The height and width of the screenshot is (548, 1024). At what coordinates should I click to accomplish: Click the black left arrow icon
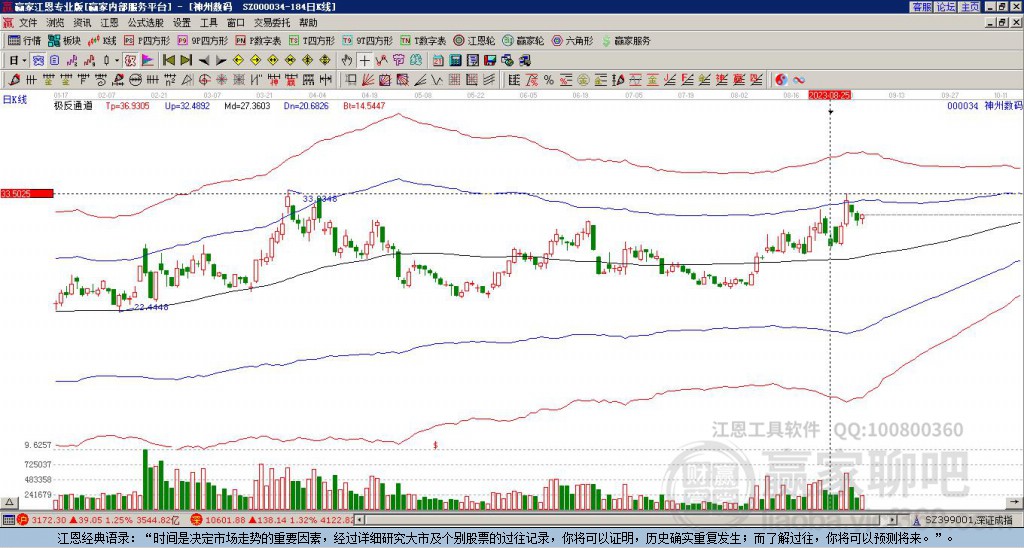204,61
